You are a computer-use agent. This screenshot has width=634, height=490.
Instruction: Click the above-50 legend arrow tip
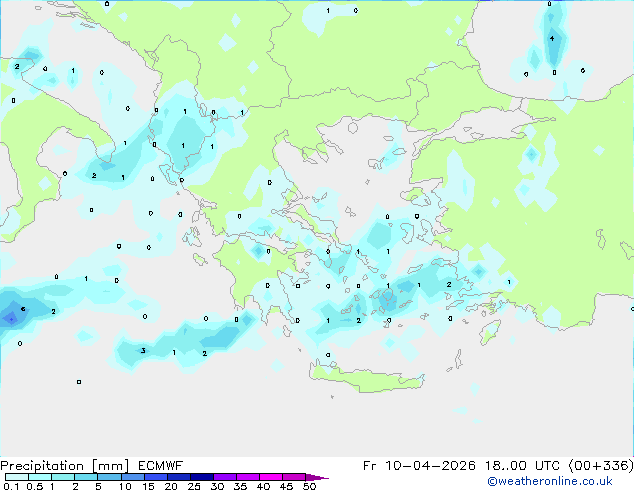(x=317, y=477)
